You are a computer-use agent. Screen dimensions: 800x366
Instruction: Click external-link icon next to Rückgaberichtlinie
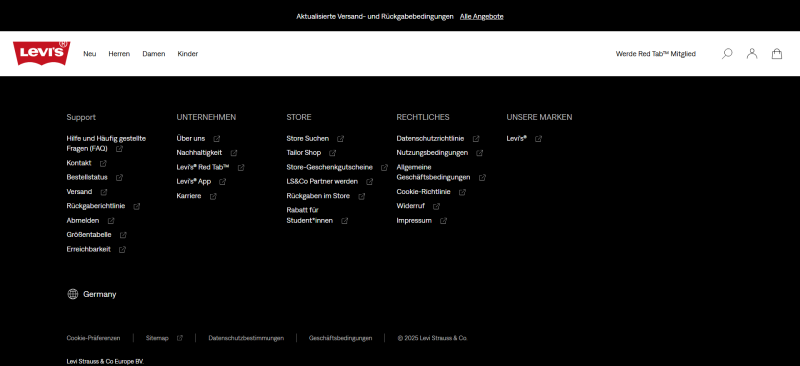coord(137,206)
